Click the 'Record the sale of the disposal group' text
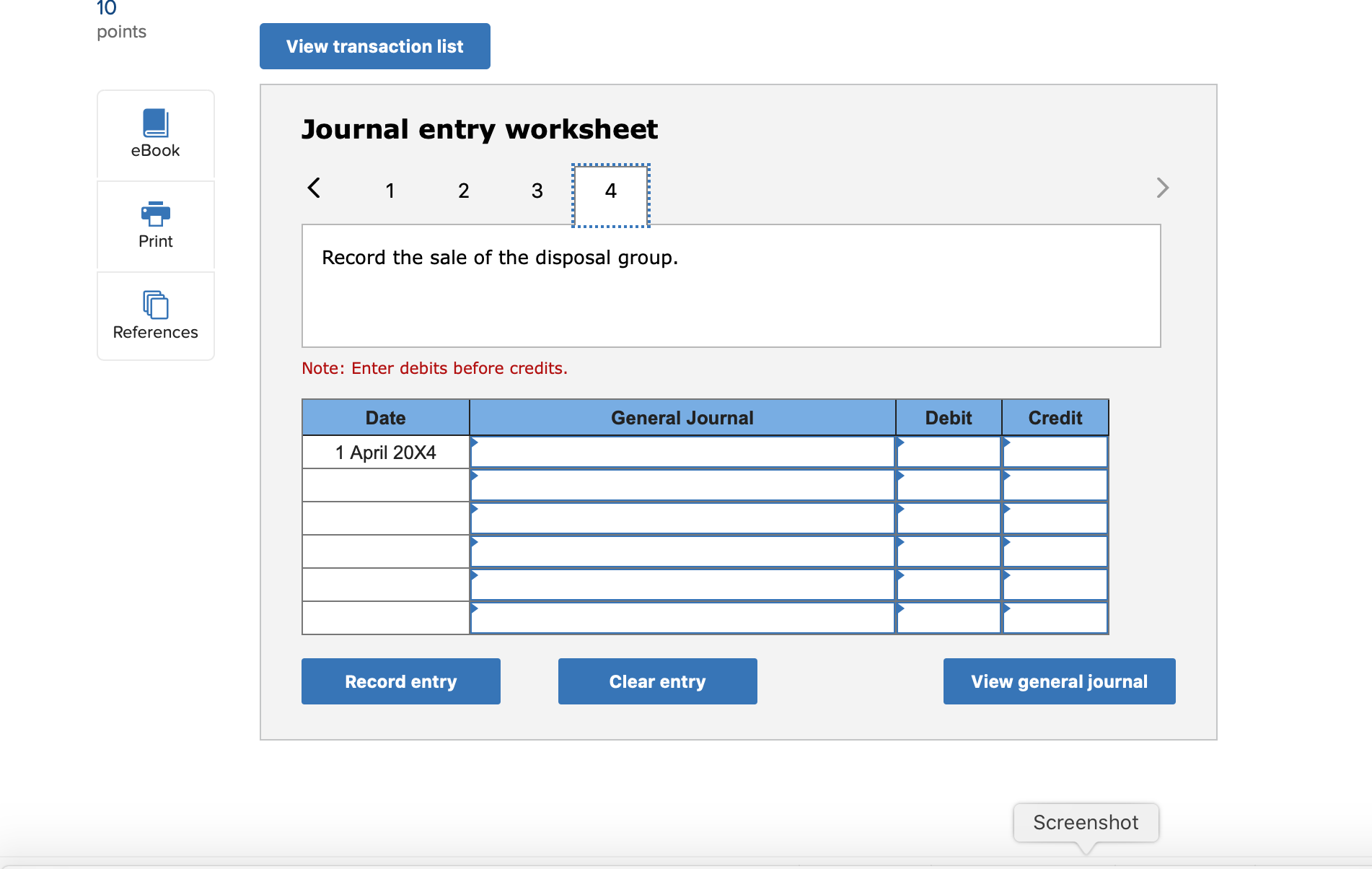The width and height of the screenshot is (1372, 869). pos(500,258)
